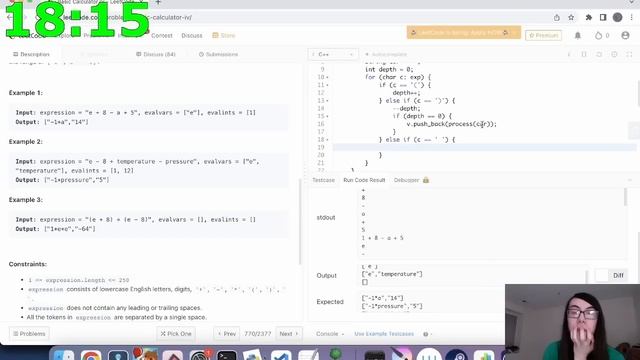
Task: Select the Run Code Result tab
Action: (x=364, y=180)
